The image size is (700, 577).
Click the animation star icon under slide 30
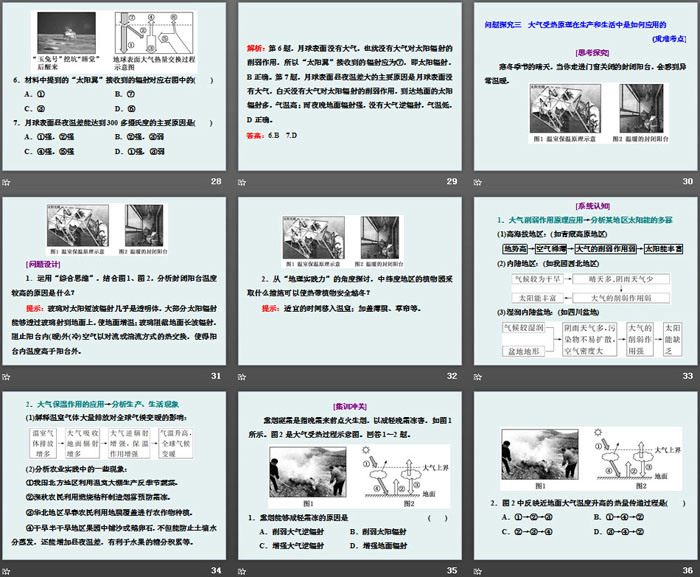[476, 182]
